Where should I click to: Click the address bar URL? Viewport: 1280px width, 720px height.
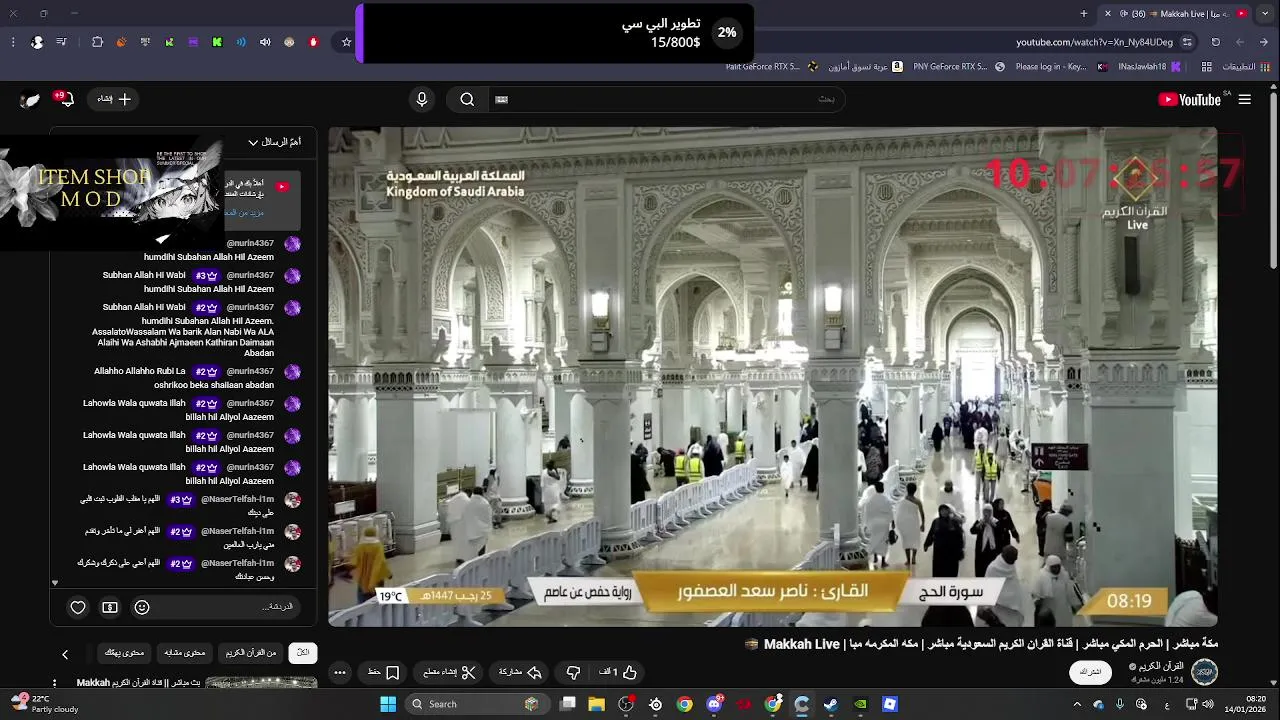pyautogui.click(x=1094, y=42)
